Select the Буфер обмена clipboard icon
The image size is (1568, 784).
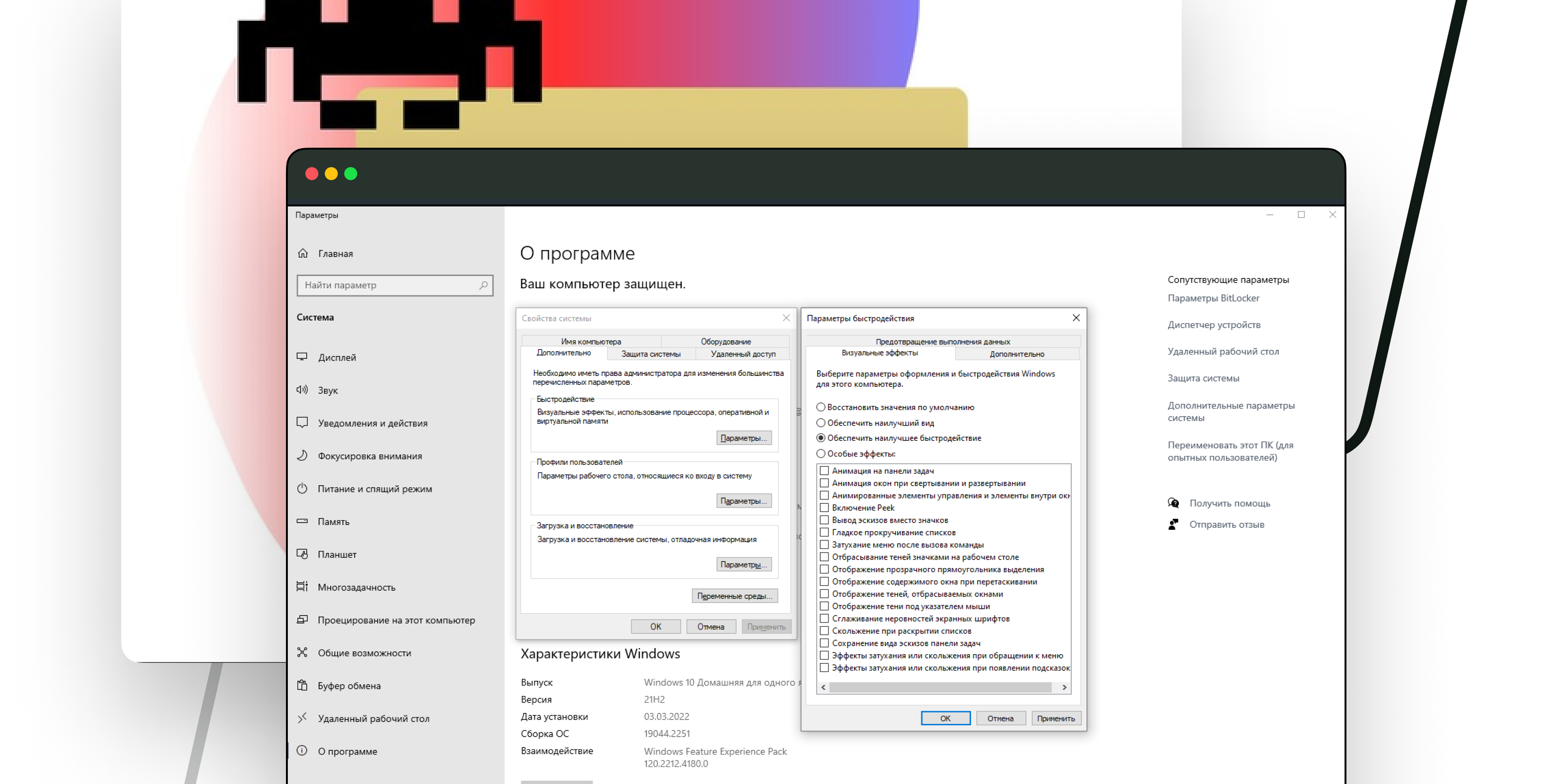pos(302,686)
